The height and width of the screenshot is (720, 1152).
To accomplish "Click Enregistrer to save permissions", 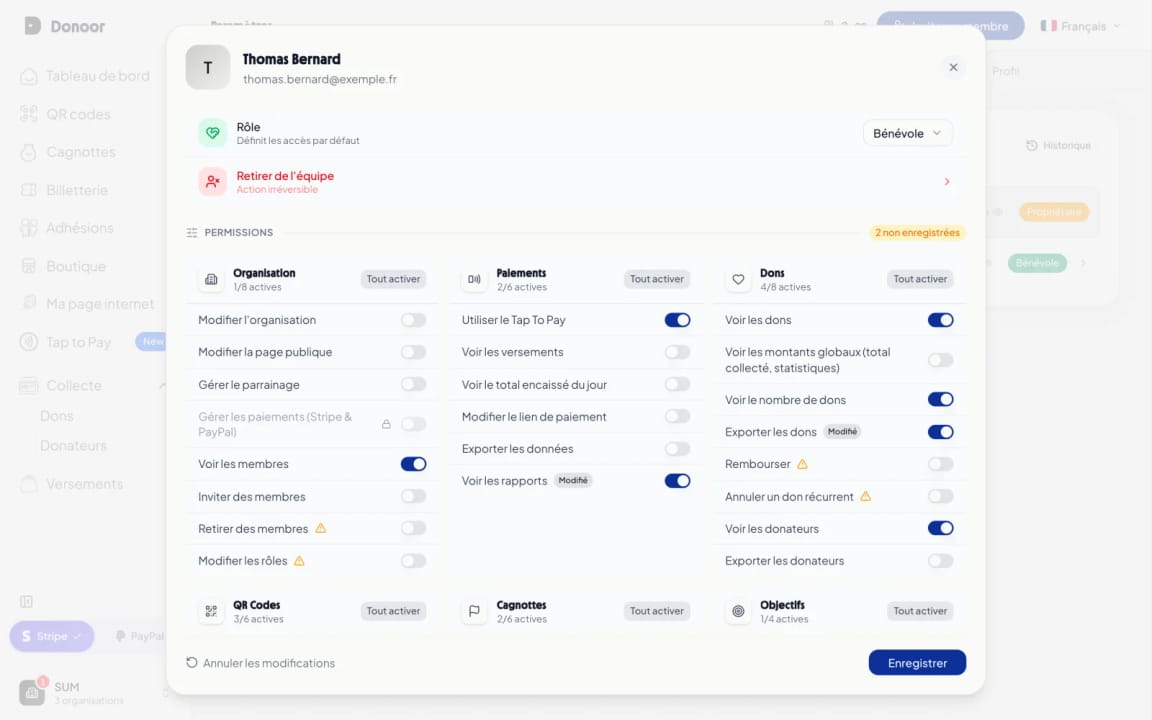I will (x=917, y=663).
